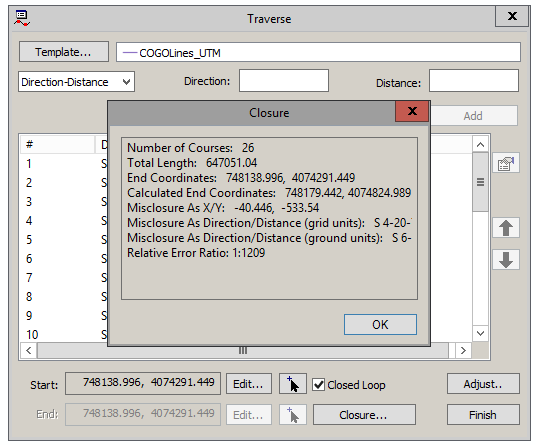Viewport: 536px width, 445px height.
Task: Click the Misclosure ground units line
Action: [x=269, y=238]
